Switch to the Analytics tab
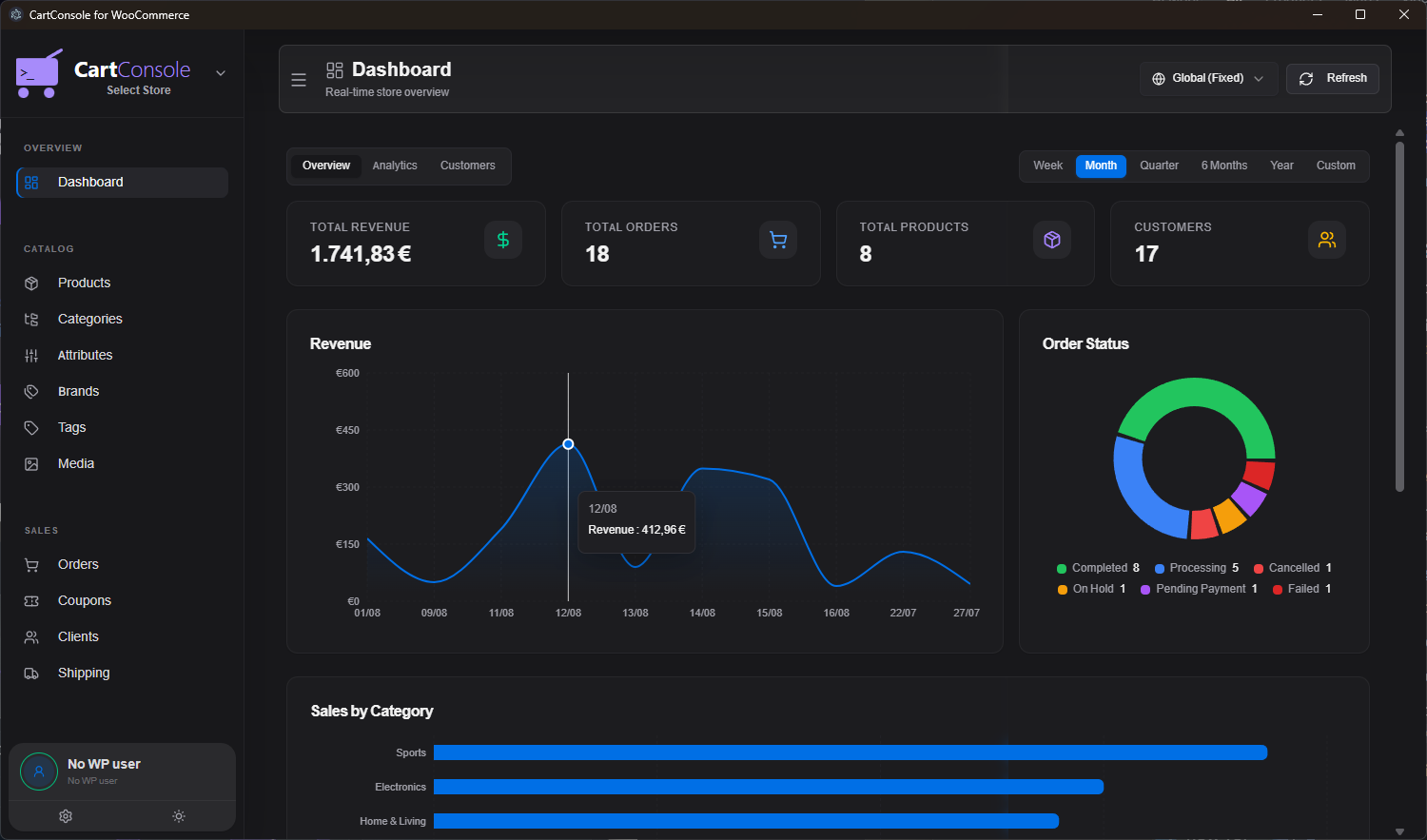This screenshot has width=1427, height=840. [395, 166]
